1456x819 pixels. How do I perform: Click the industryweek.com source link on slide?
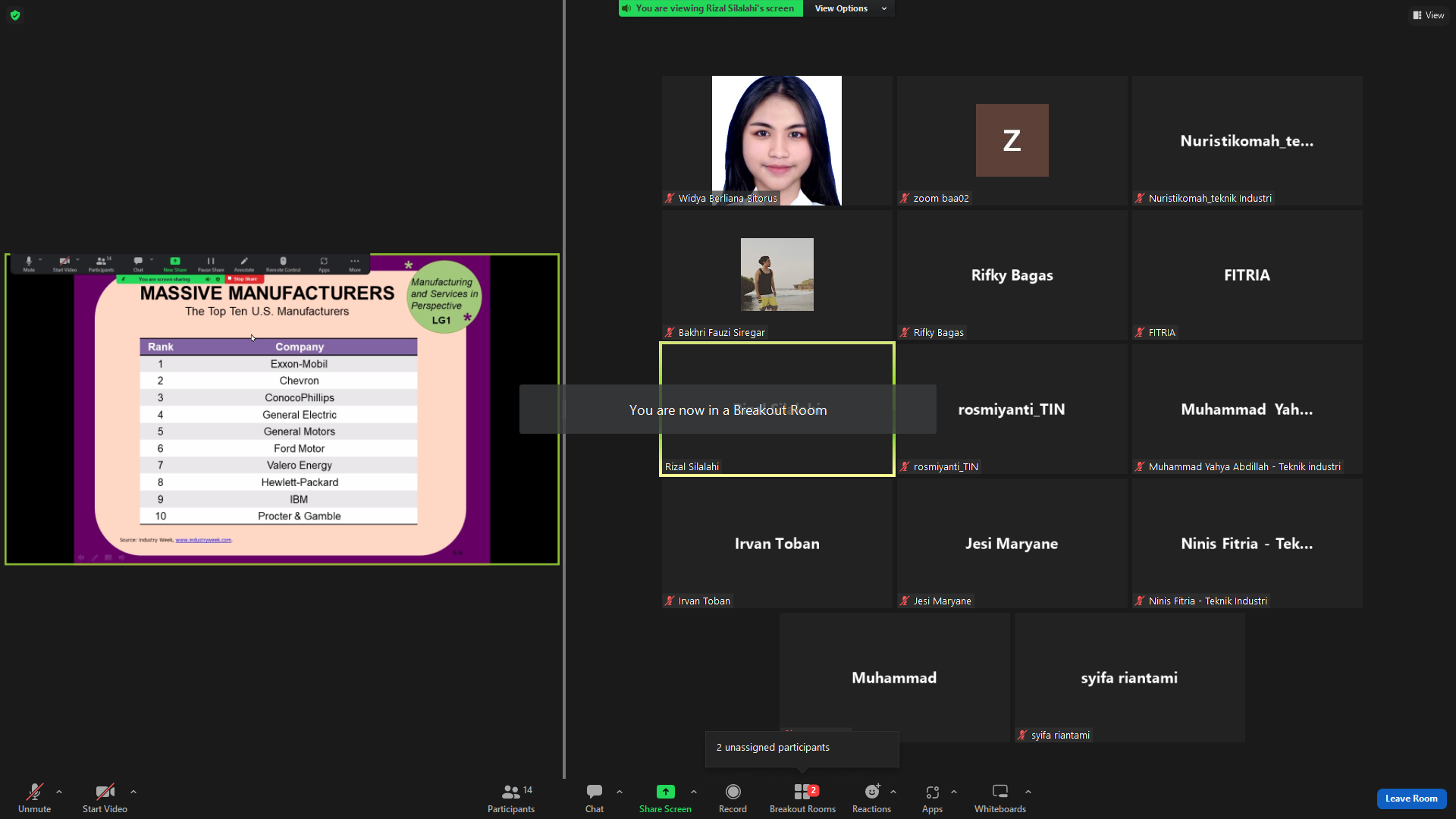pos(203,540)
